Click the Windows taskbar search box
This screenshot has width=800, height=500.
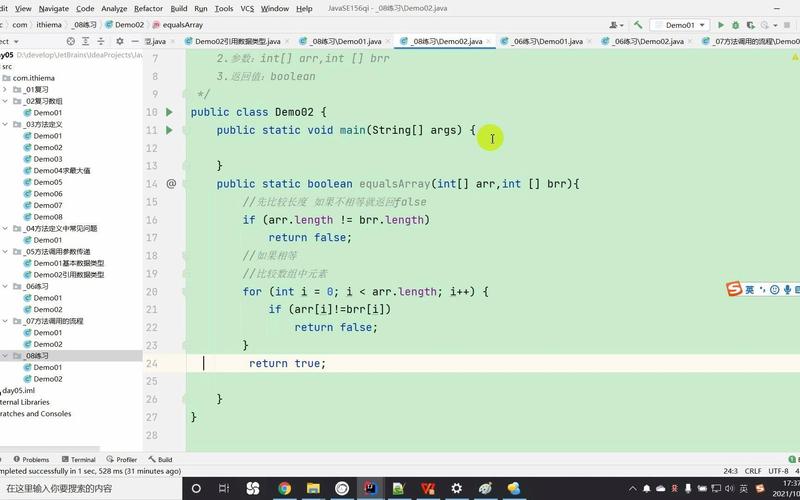click(91, 488)
